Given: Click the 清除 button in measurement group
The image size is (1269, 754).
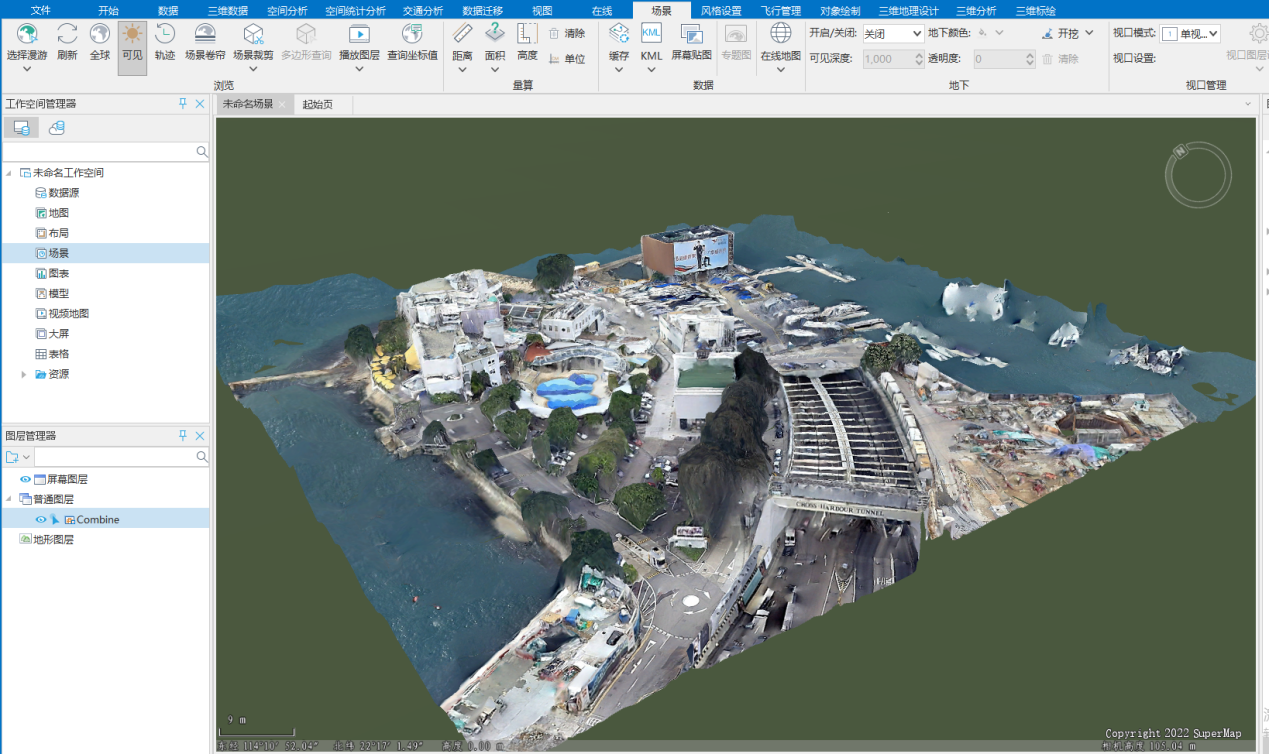Looking at the screenshot, I should (567, 33).
